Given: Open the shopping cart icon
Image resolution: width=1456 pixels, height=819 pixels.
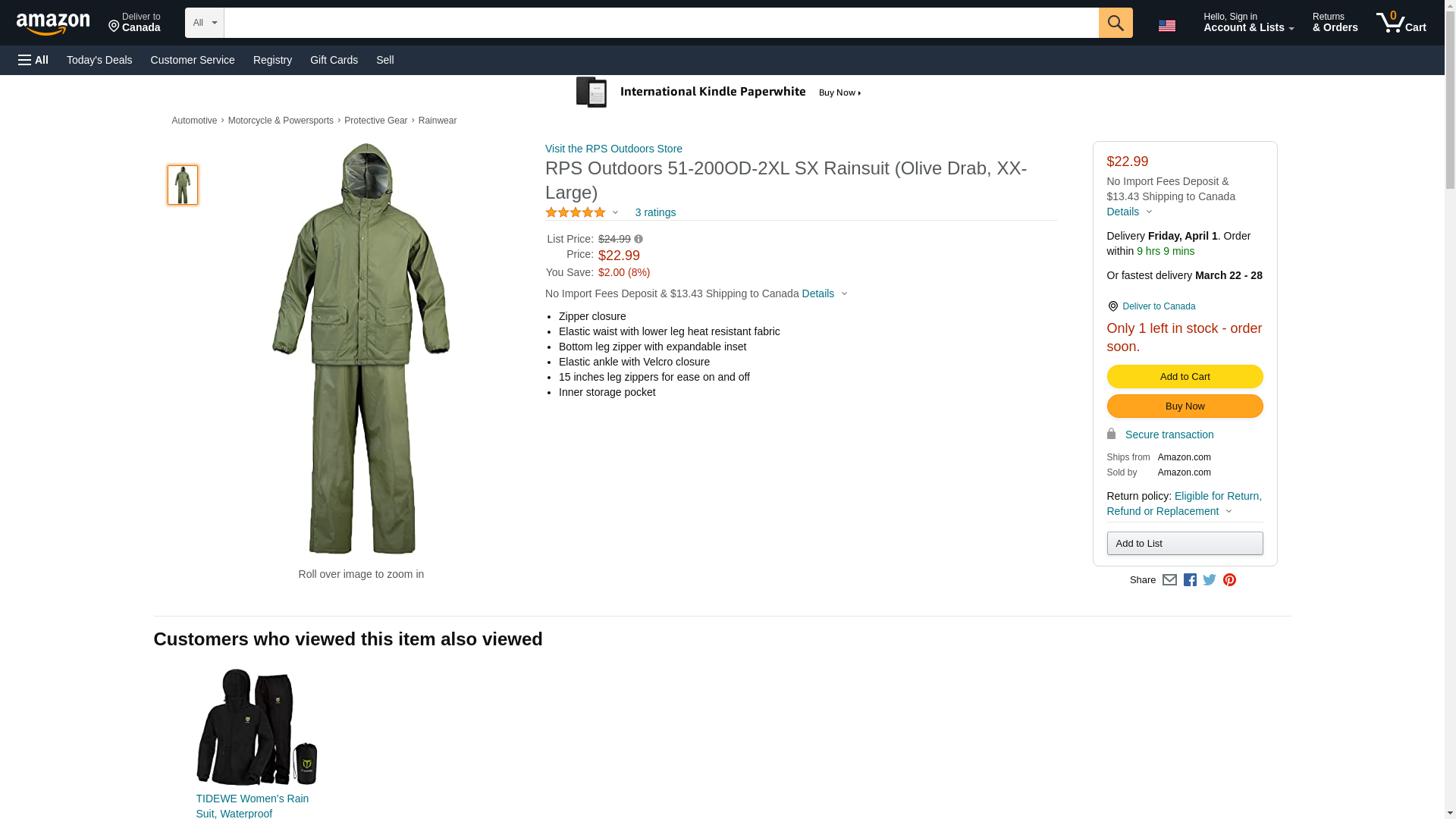Looking at the screenshot, I should tap(1400, 23).
